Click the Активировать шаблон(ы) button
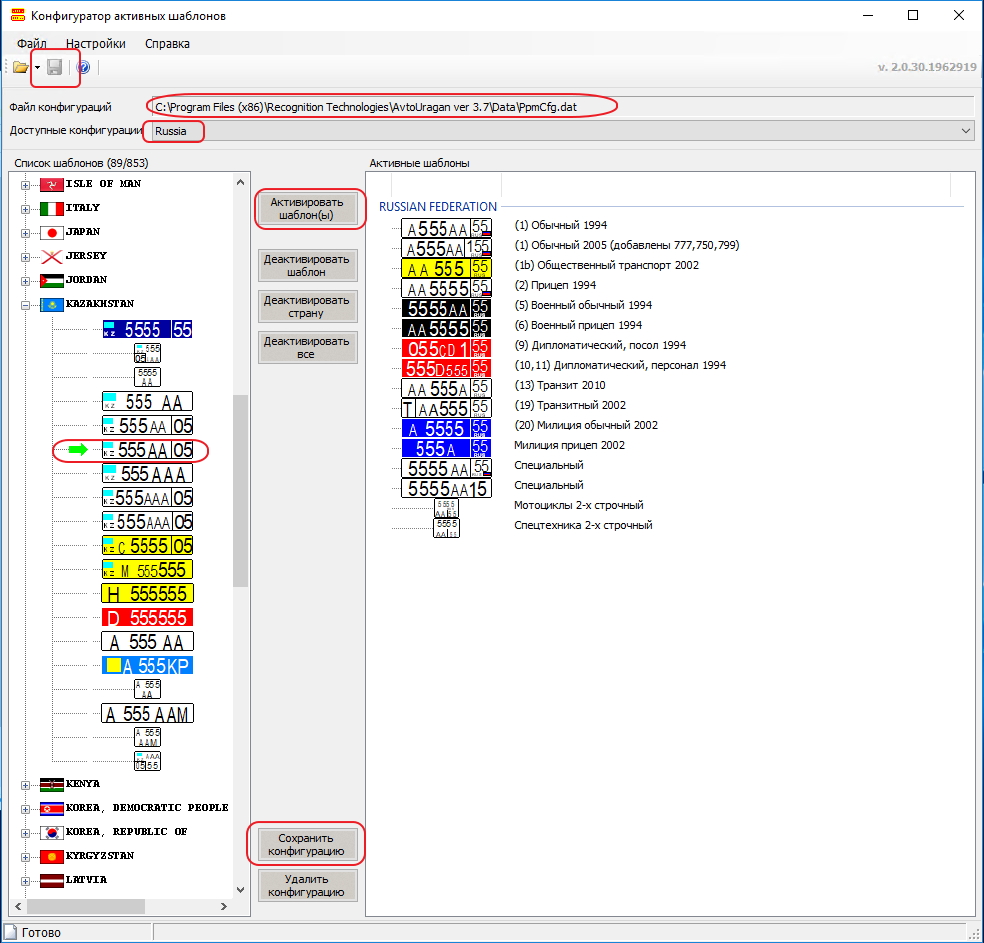984x943 pixels. 307,208
